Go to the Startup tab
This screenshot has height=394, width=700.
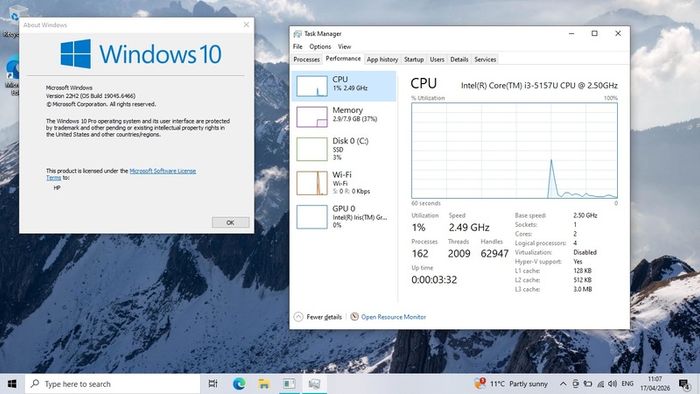[x=414, y=59]
